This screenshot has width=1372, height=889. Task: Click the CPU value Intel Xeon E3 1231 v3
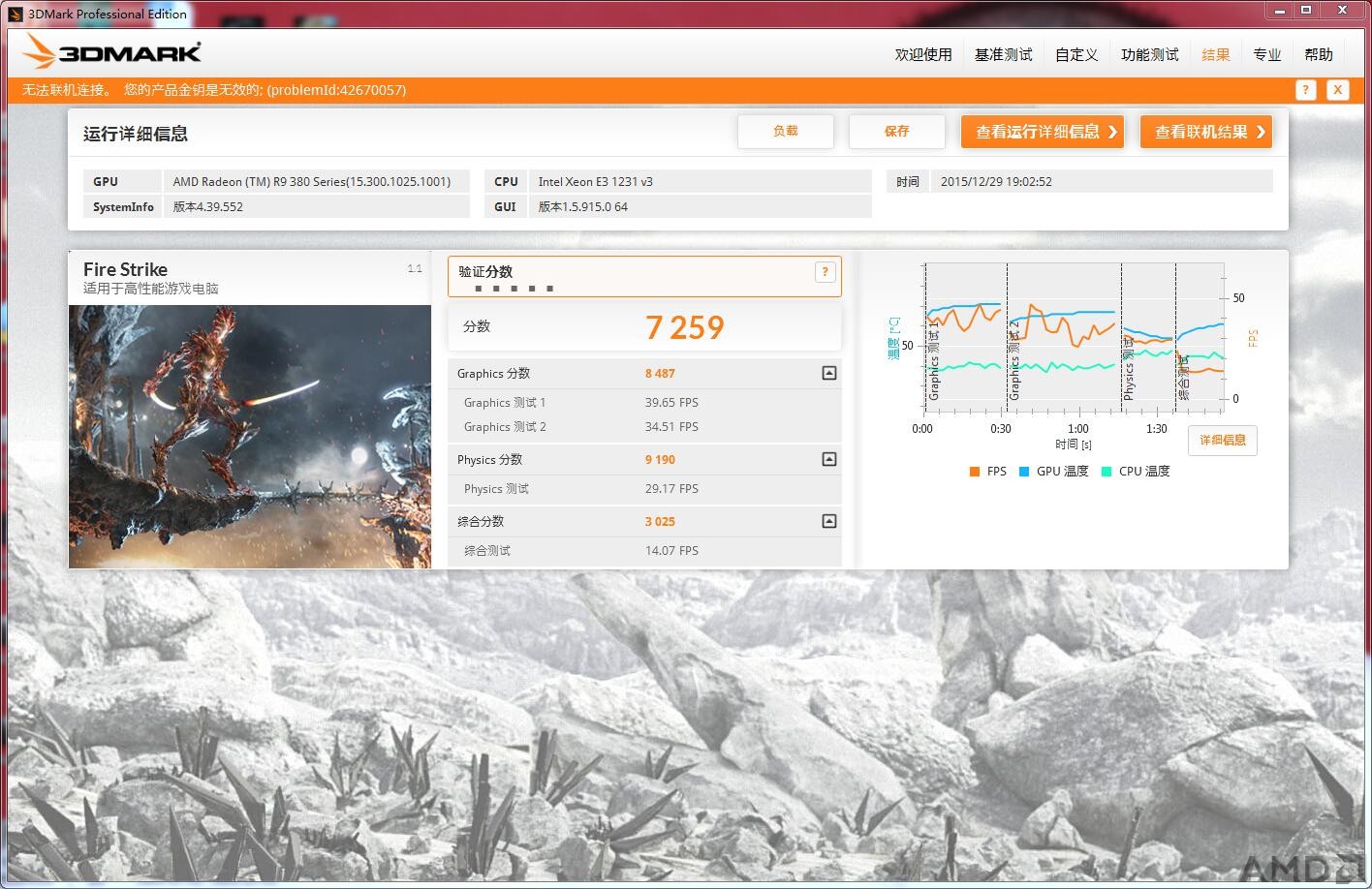point(700,181)
